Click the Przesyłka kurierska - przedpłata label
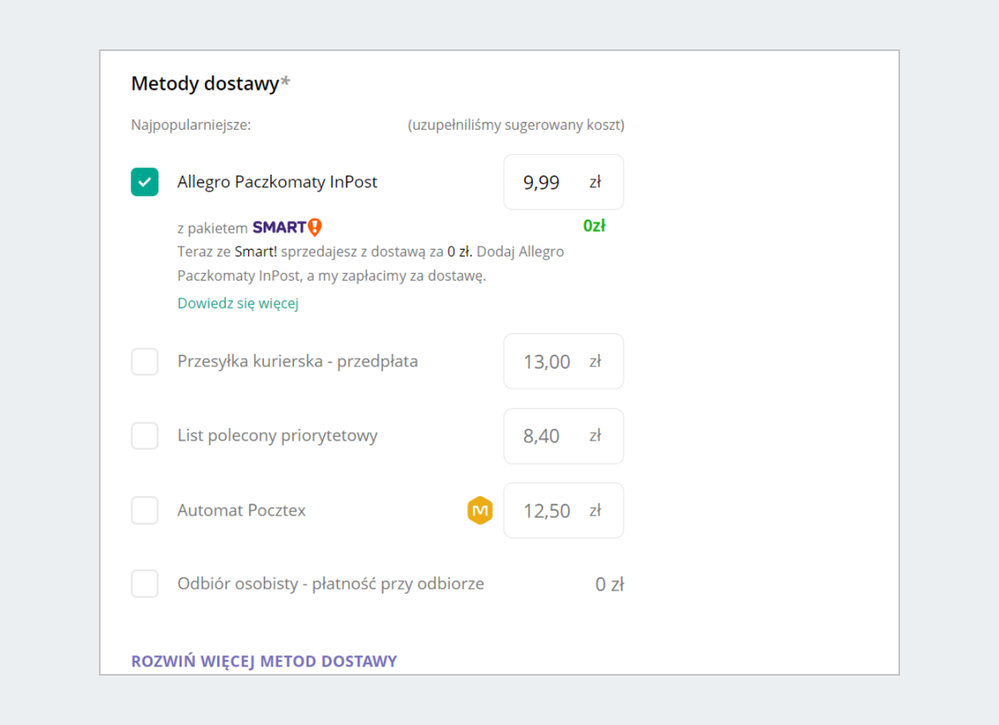Image resolution: width=999 pixels, height=725 pixels. point(297,361)
